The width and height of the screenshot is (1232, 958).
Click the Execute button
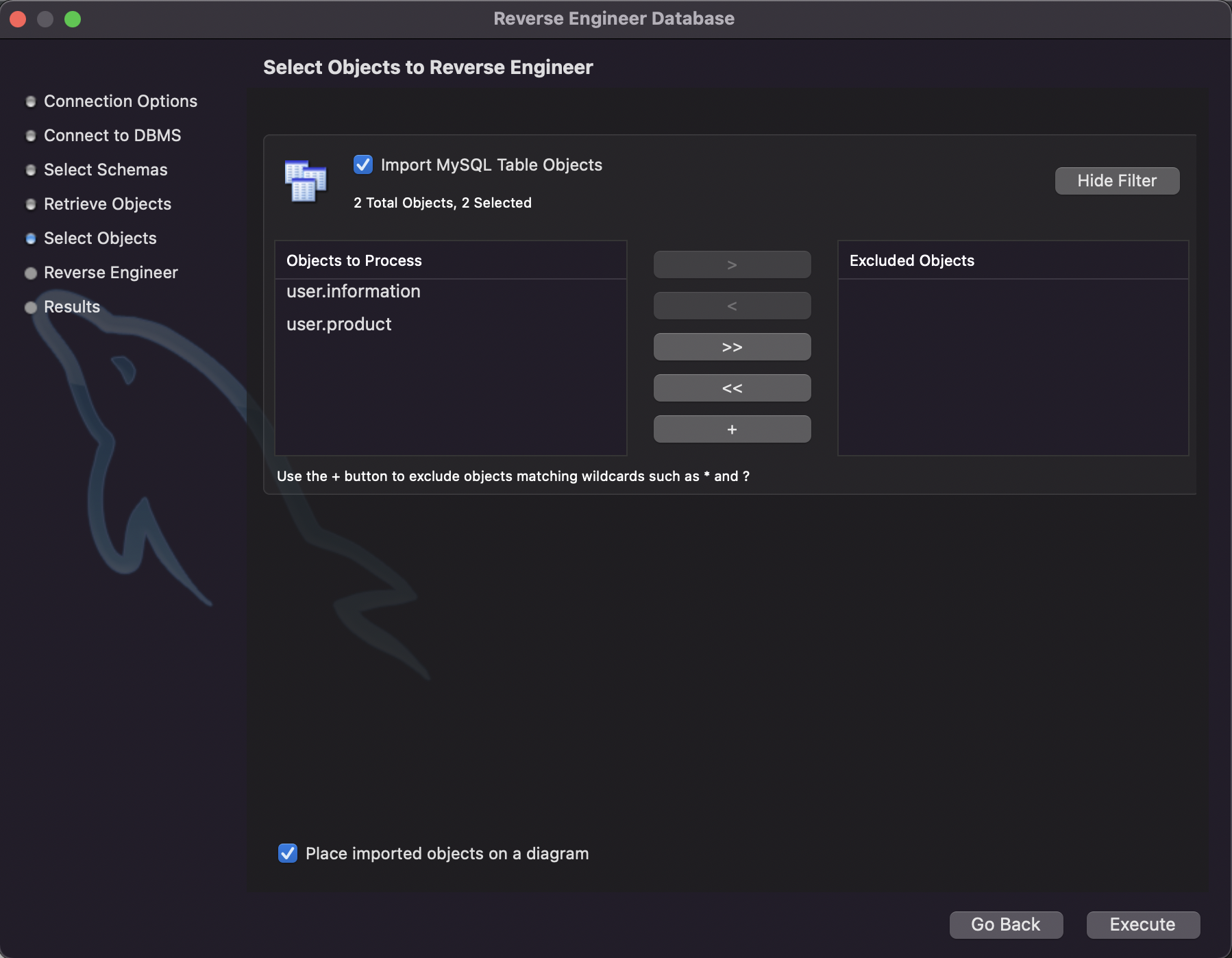(1143, 924)
